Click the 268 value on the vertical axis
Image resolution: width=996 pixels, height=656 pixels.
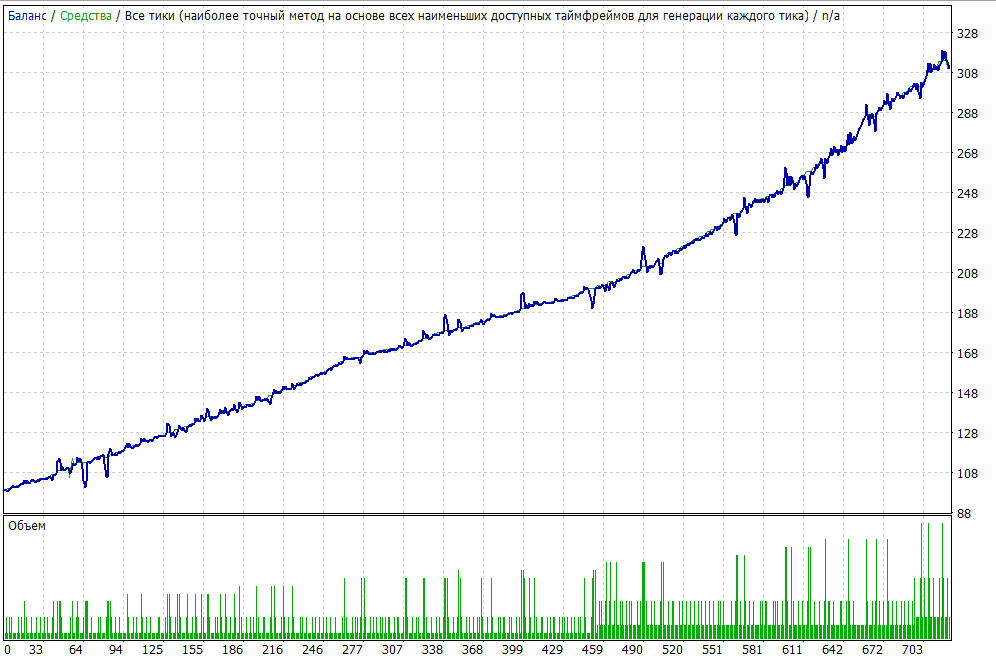[x=967, y=154]
